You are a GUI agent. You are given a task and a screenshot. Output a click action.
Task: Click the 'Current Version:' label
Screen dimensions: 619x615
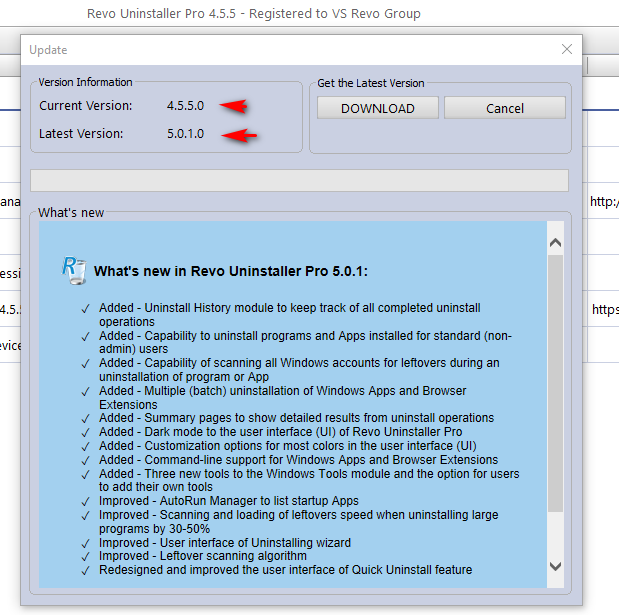[86, 106]
